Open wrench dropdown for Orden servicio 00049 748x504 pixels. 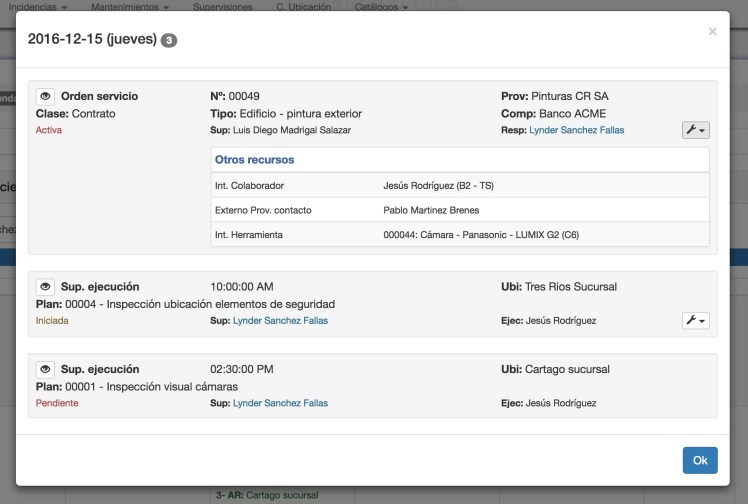695,130
